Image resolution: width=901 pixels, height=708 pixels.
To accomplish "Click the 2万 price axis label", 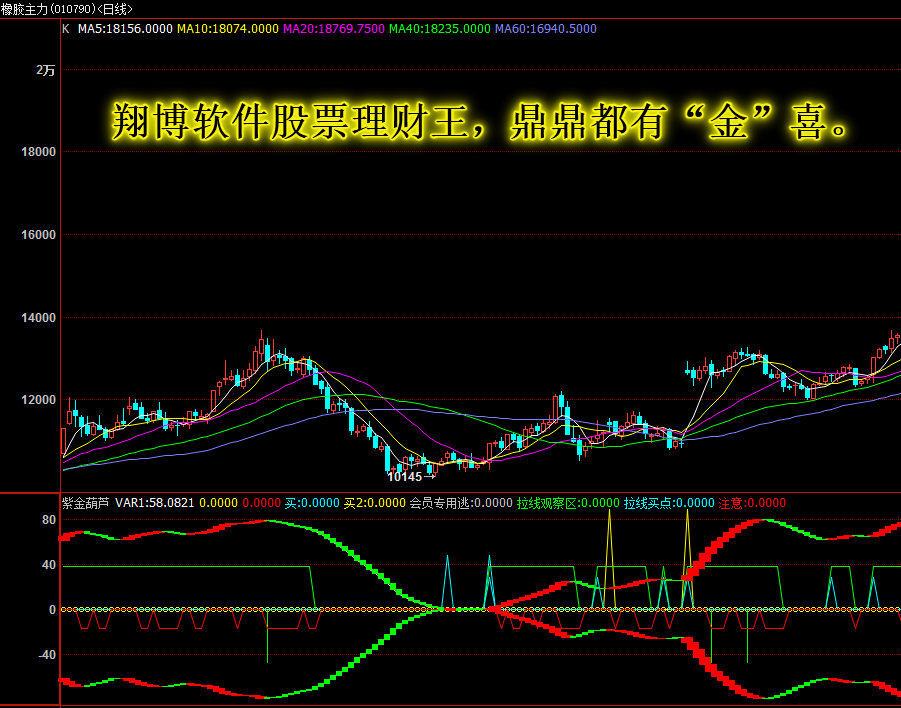I will 45,70.
